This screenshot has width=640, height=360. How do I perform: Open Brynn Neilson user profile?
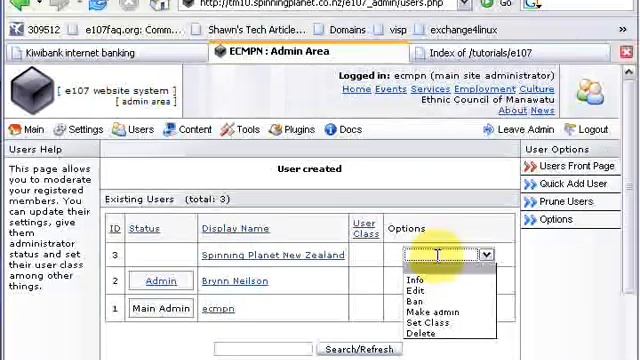click(235, 281)
